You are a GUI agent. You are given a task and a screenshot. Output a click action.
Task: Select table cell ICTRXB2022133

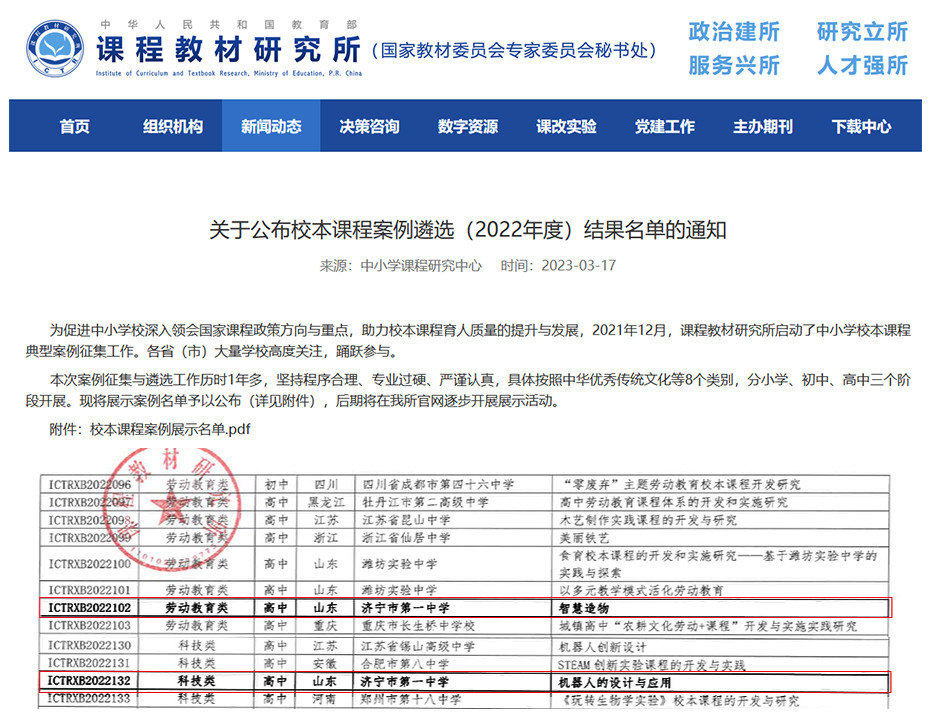coord(90,699)
